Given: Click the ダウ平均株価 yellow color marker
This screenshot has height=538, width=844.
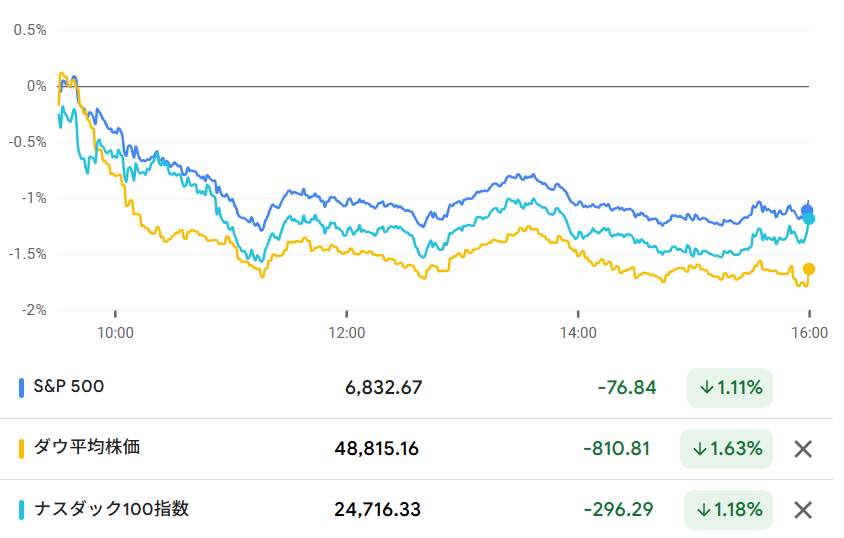Looking at the screenshot, I should (x=22, y=448).
